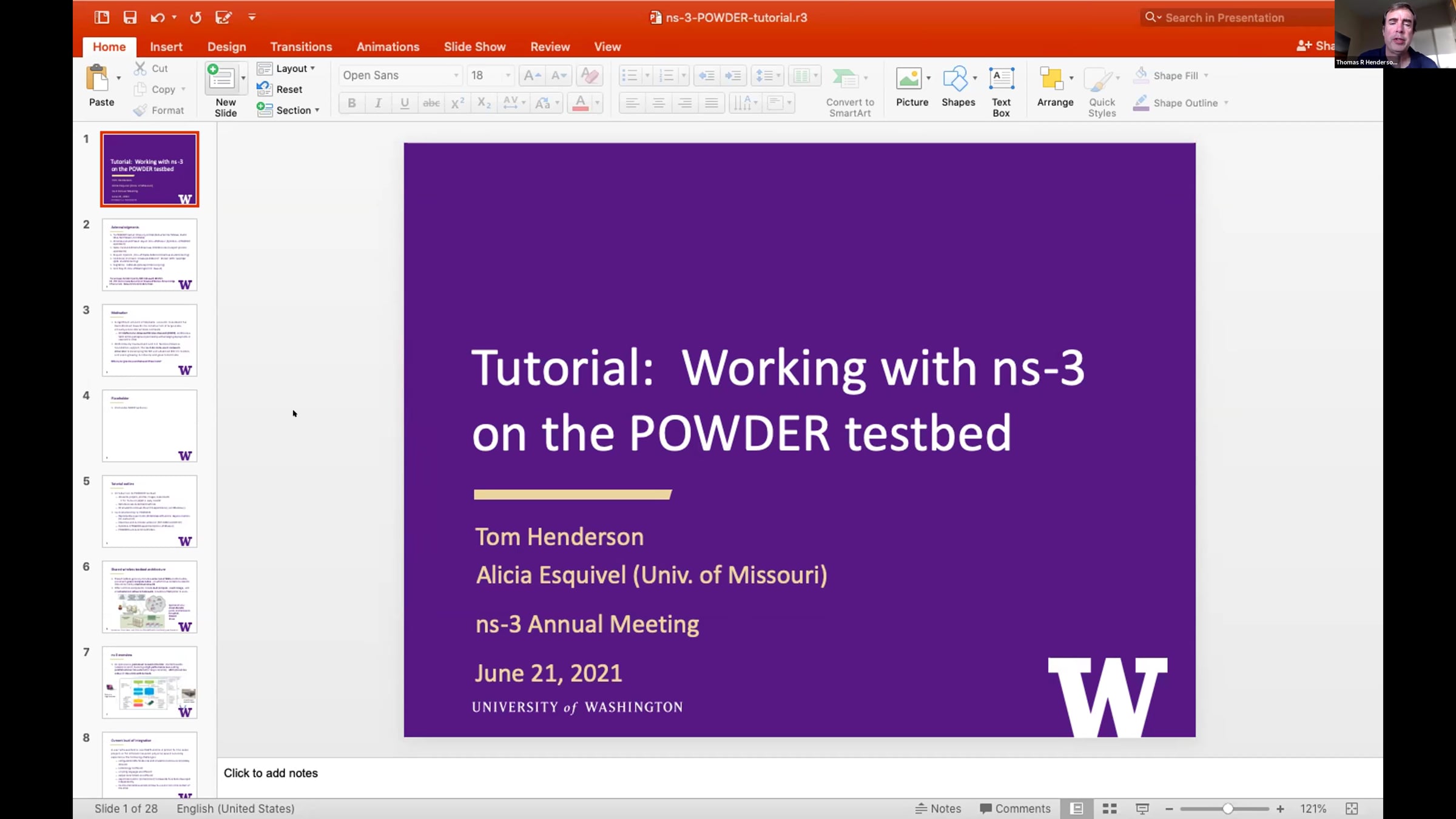The width and height of the screenshot is (1456, 819).
Task: Toggle Superscript formatting
Action: (457, 103)
